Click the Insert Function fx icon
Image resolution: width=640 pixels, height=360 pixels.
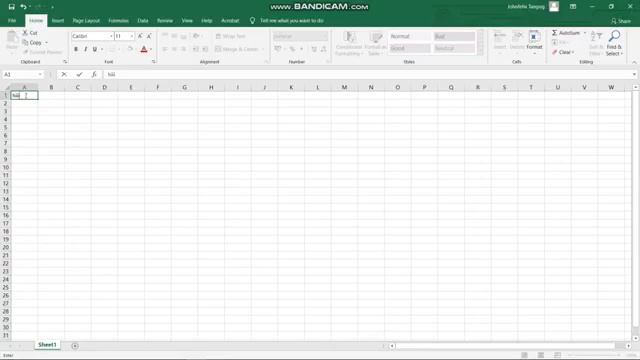pyautogui.click(x=94, y=74)
